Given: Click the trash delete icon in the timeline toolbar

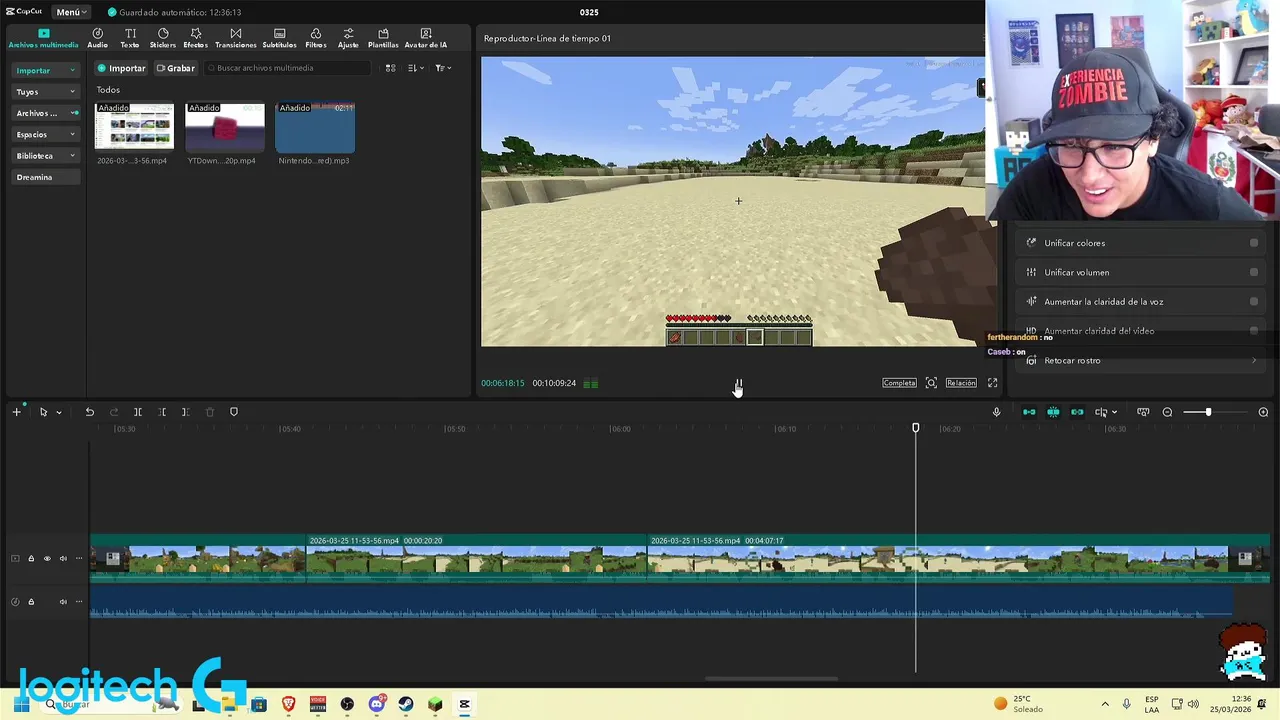Looking at the screenshot, I should [209, 412].
